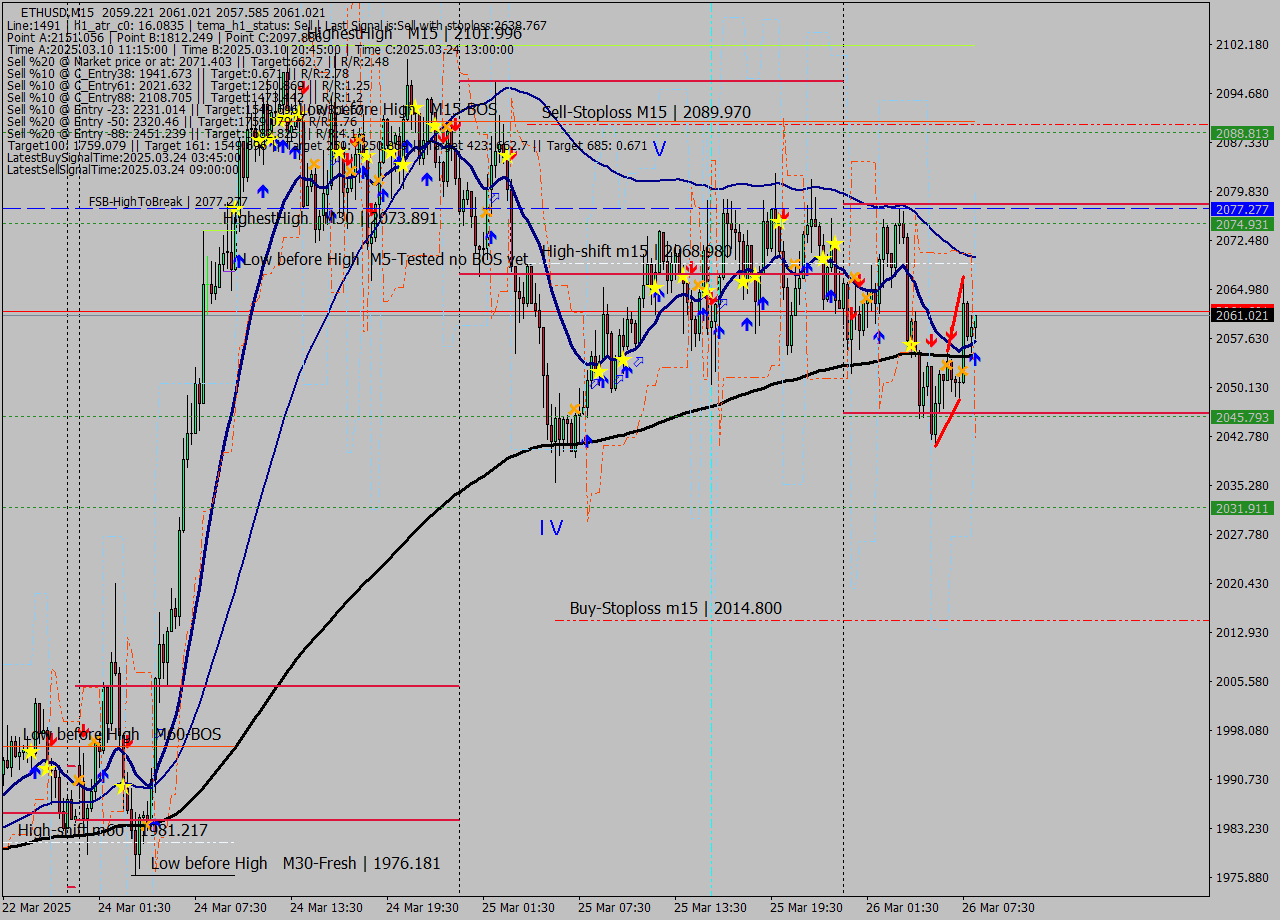This screenshot has width=1280, height=920.
Task: Click the 'FSB-HighToBreak | 2077.277' label
Action: point(167,201)
